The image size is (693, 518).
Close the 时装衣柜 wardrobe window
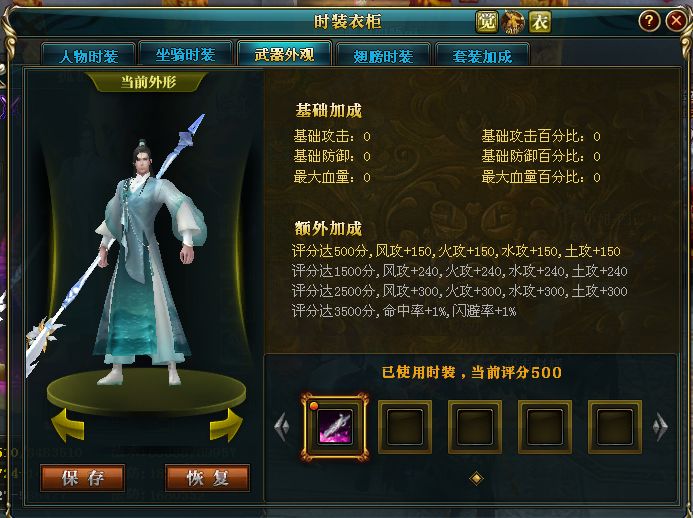(676, 20)
